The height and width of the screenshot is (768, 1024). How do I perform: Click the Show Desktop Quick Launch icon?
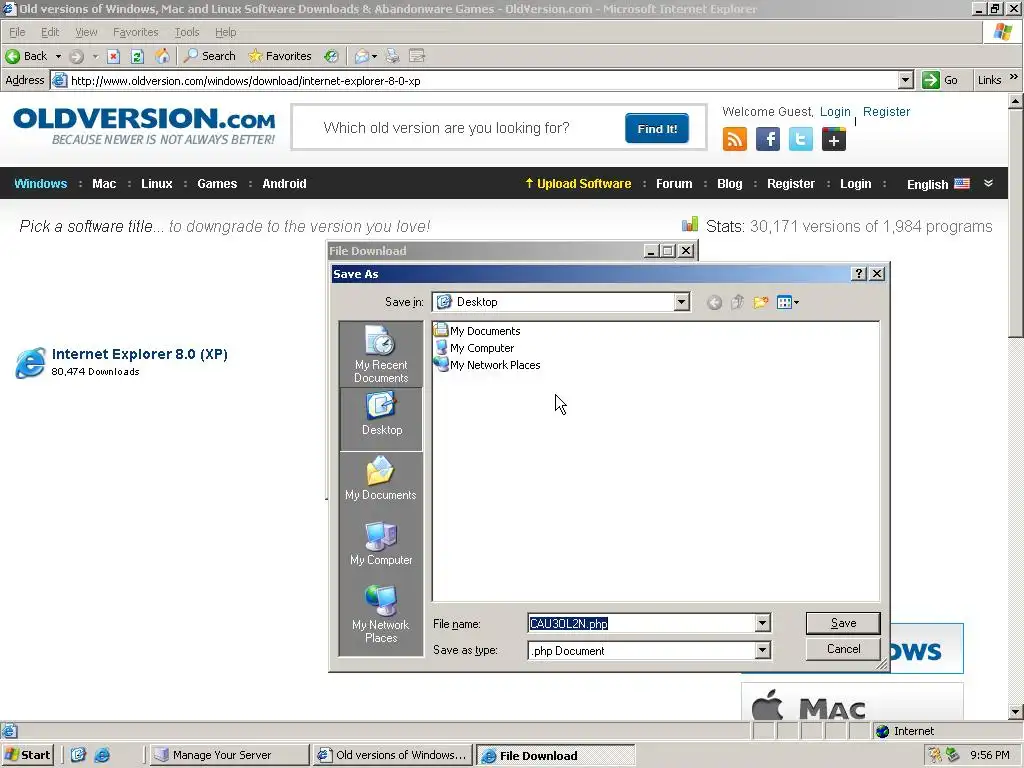click(78, 755)
